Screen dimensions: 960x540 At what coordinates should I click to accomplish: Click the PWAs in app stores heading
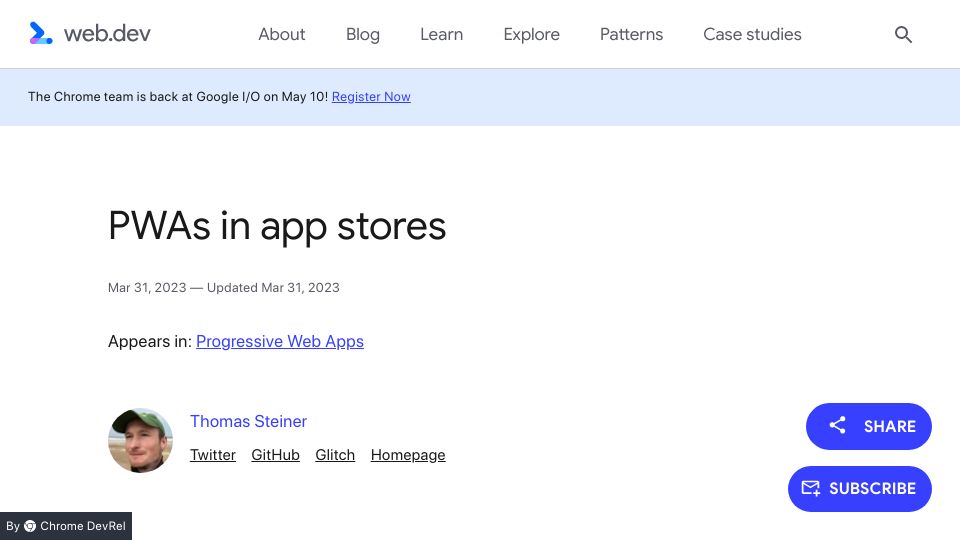[x=277, y=226]
